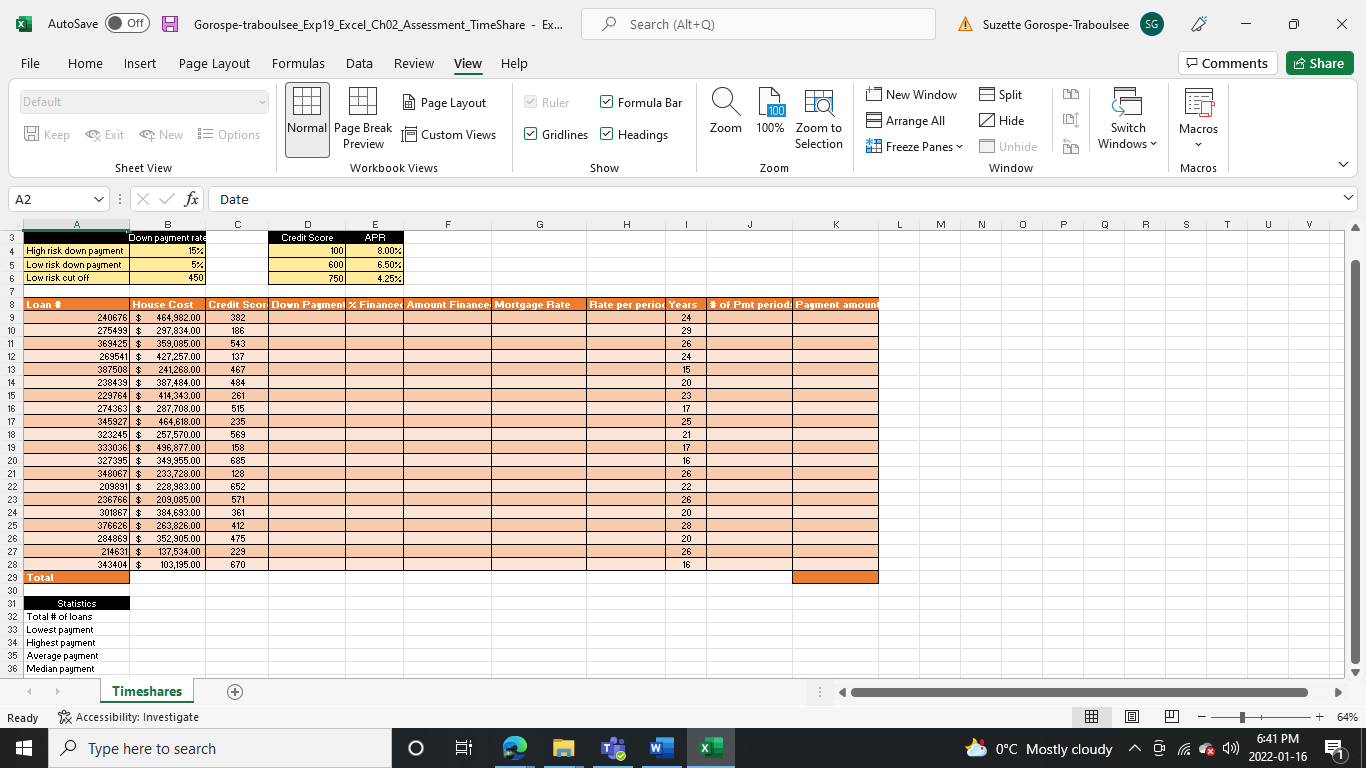Click the Search (Alt+Q) box
The image size is (1366, 768).
point(758,24)
